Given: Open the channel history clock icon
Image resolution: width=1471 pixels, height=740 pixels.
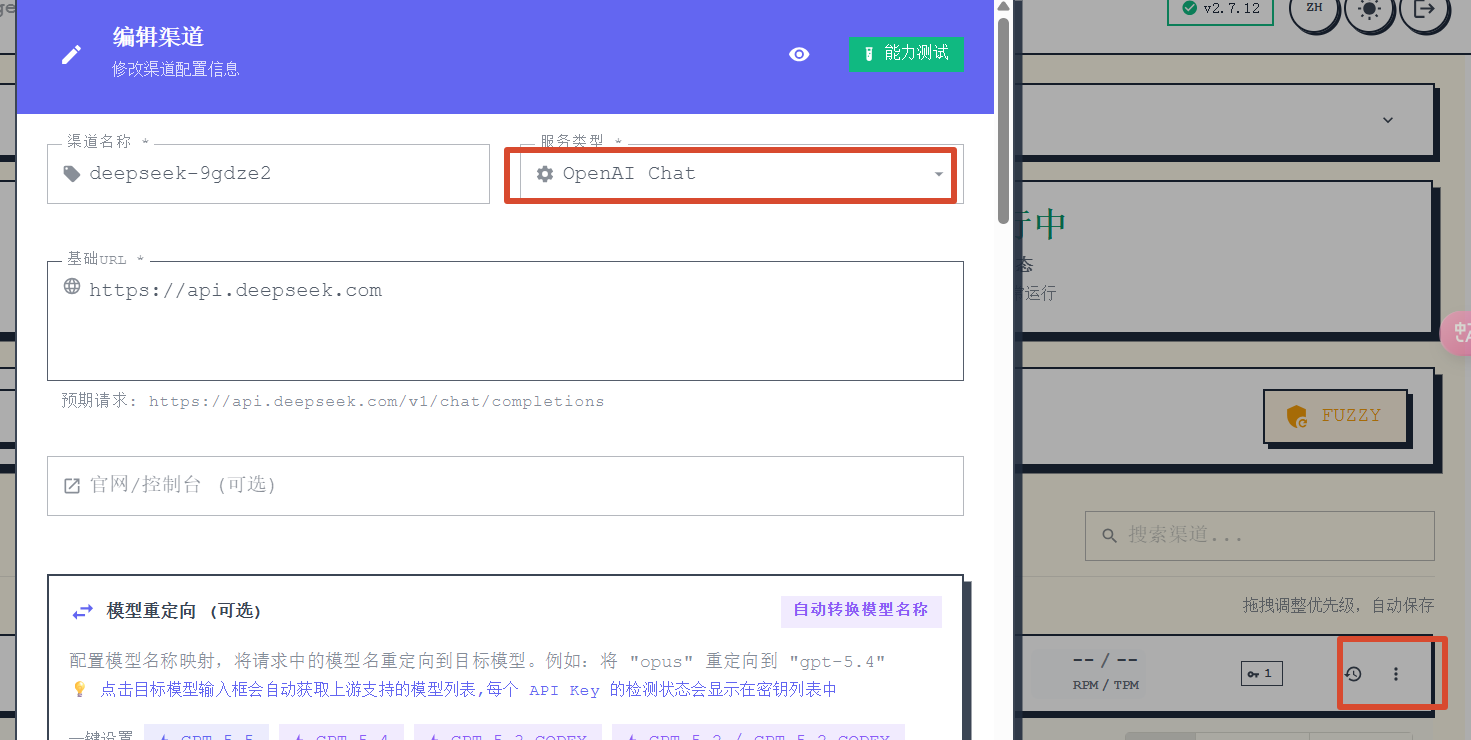Looking at the screenshot, I should pyautogui.click(x=1353, y=674).
